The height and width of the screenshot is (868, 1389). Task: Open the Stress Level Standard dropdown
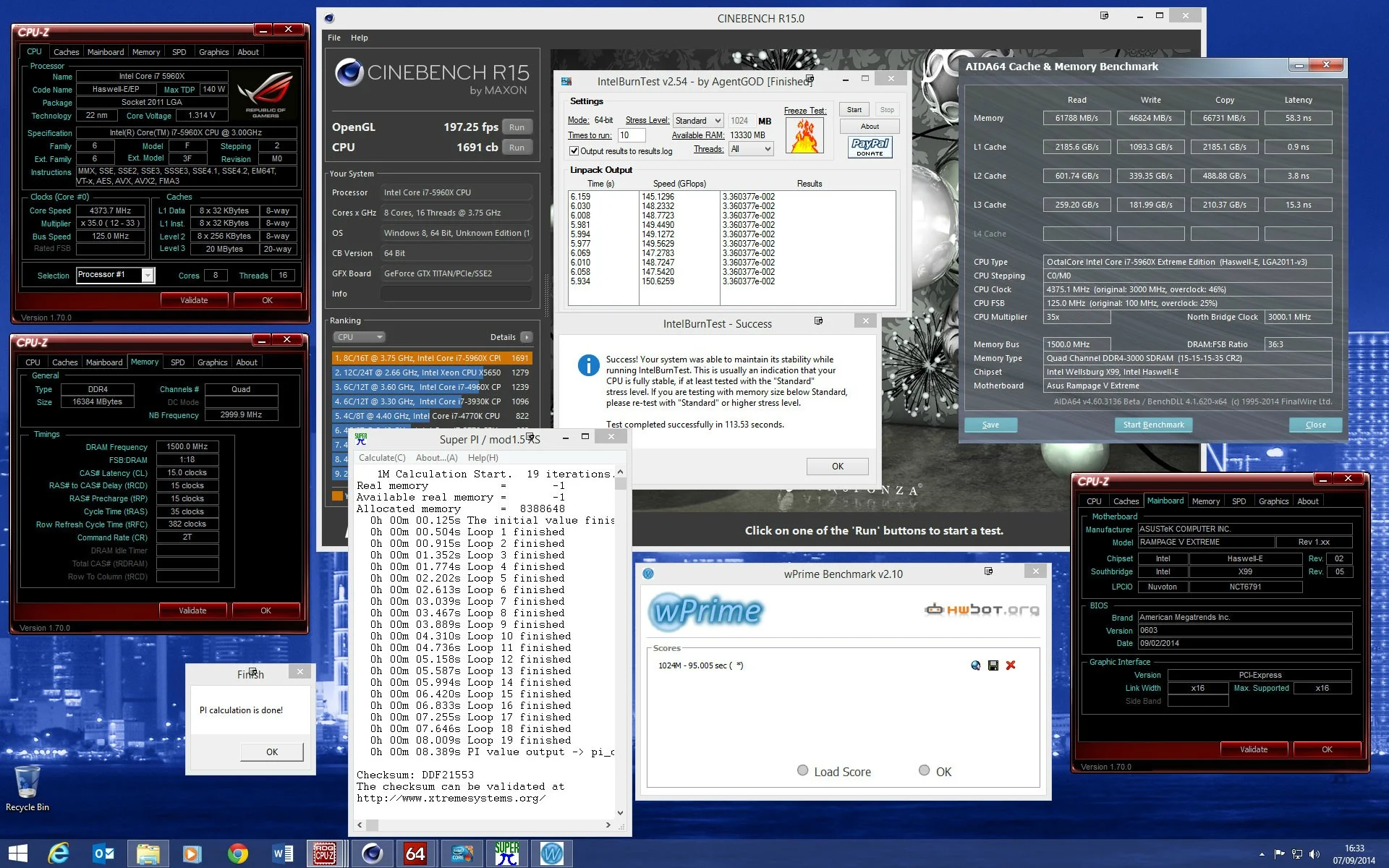pos(698,121)
